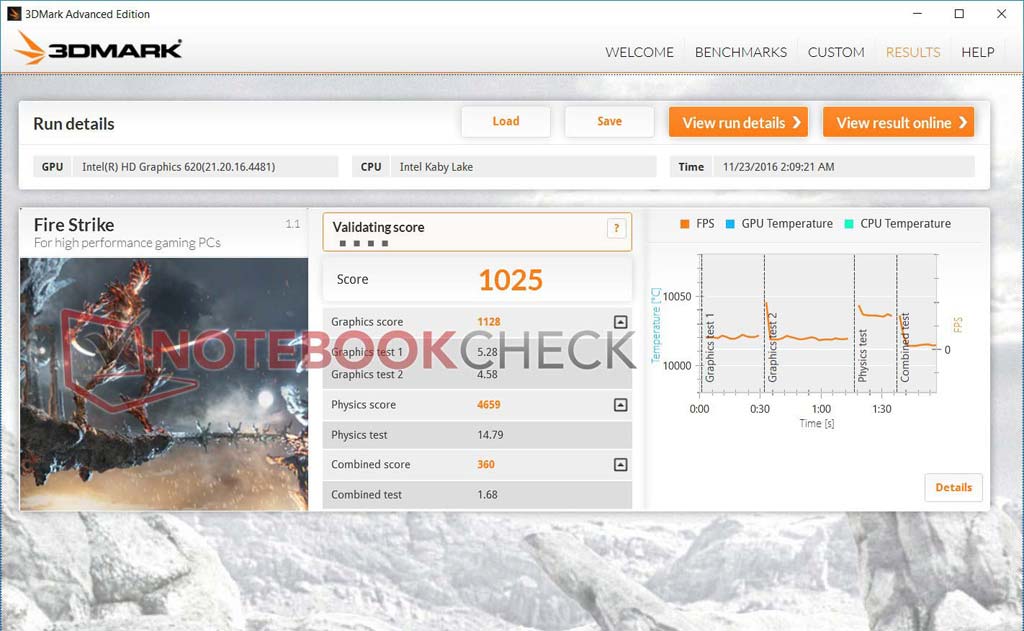The image size is (1024, 631).
Task: Open the WELCOME tab
Action: point(639,52)
